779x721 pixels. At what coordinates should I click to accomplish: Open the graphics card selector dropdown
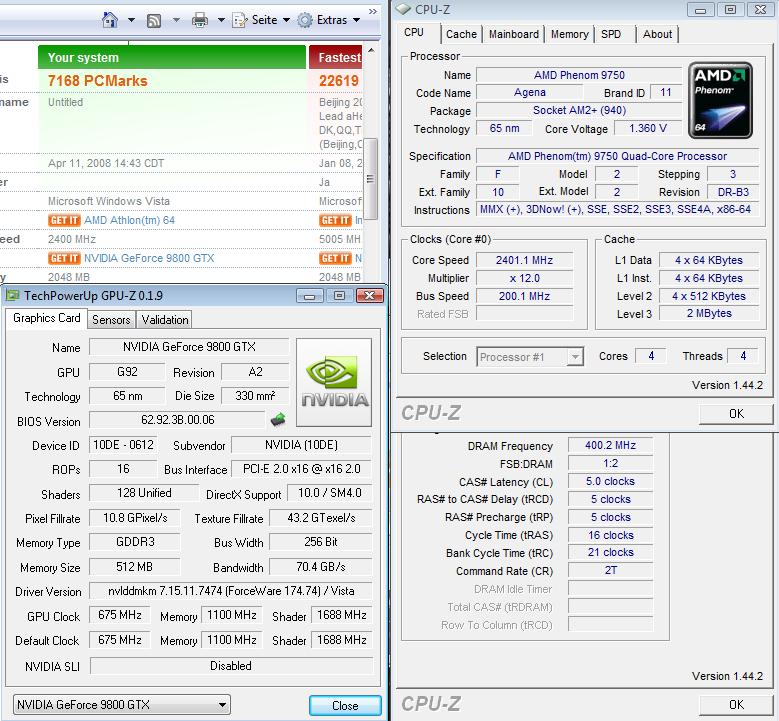click(122, 705)
